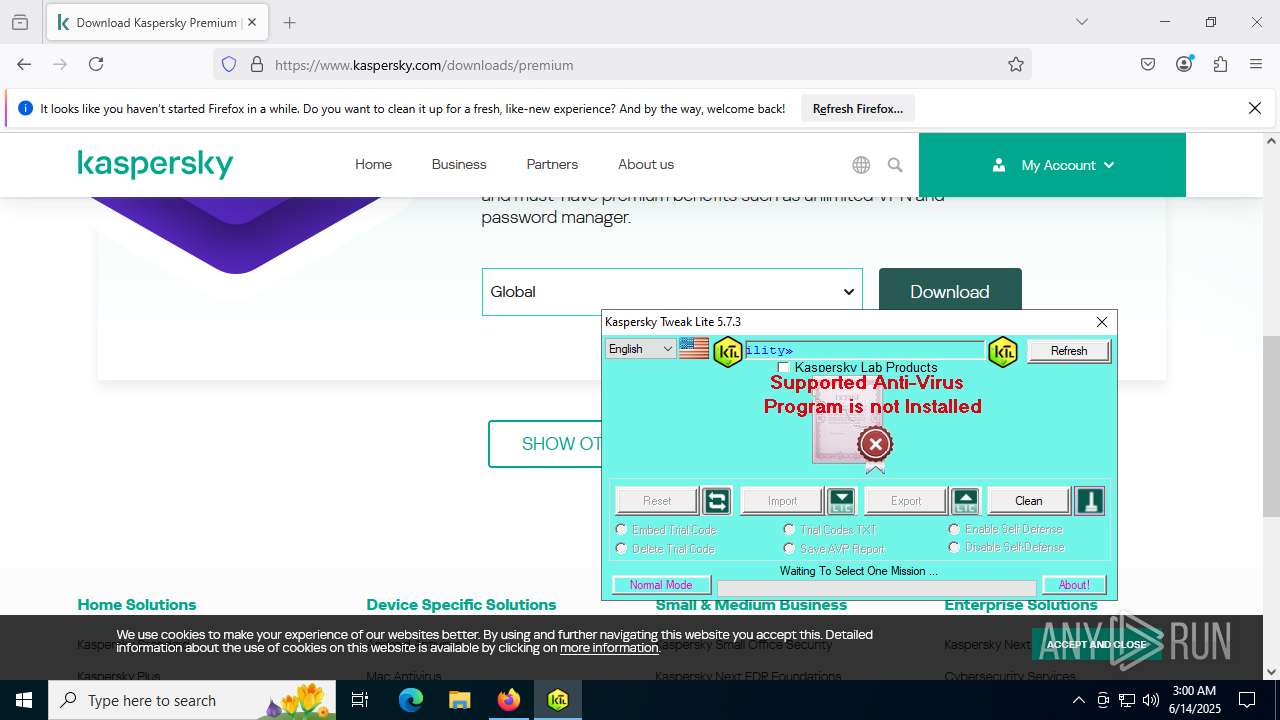Screen dimensions: 1280x720
Task: Click the Clean button
Action: tap(1029, 501)
